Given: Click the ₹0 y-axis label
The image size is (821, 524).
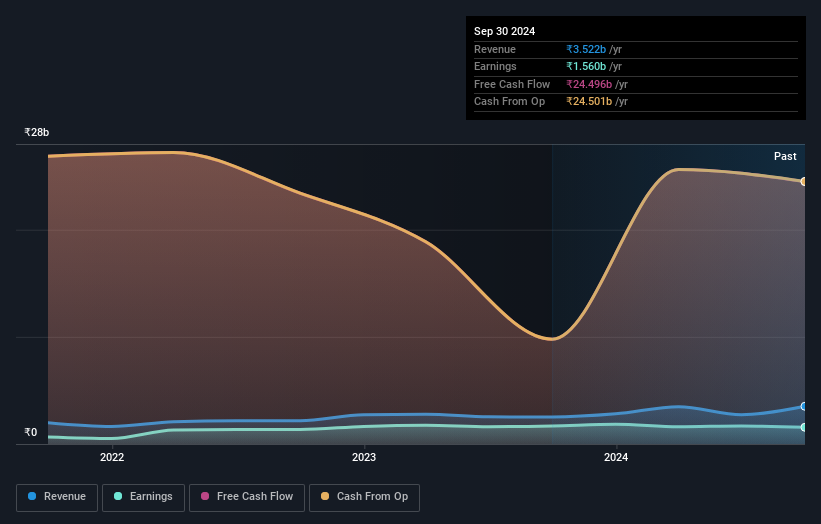Looking at the screenshot, I should 31,432.
